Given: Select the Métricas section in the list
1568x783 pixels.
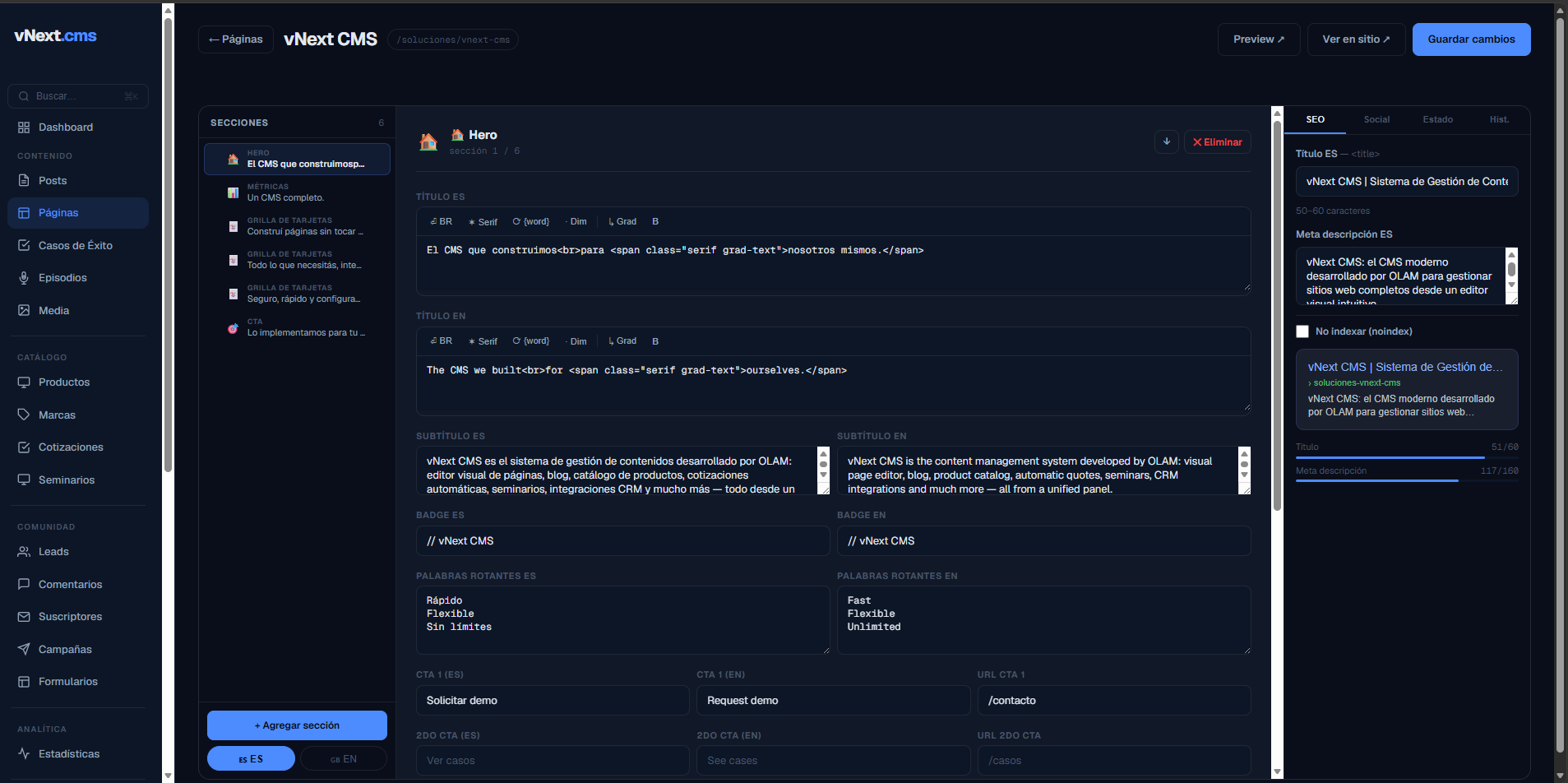Looking at the screenshot, I should pos(297,192).
